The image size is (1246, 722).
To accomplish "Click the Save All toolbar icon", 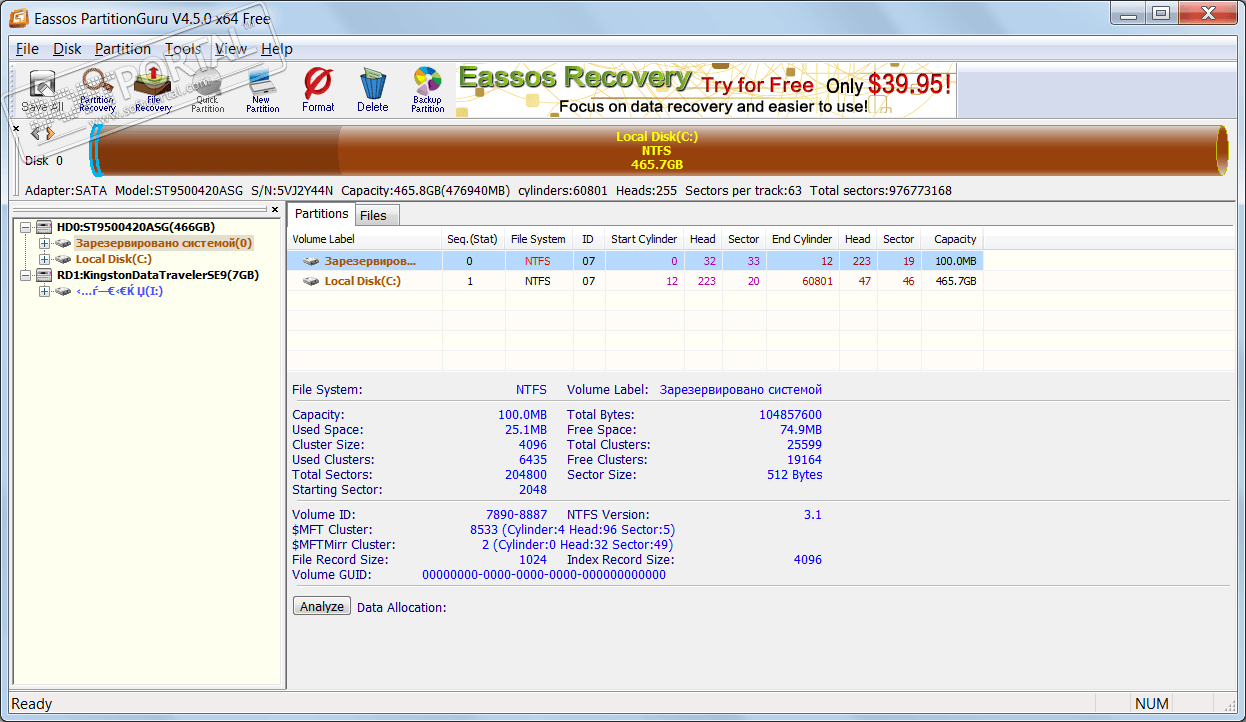I will tap(42, 90).
